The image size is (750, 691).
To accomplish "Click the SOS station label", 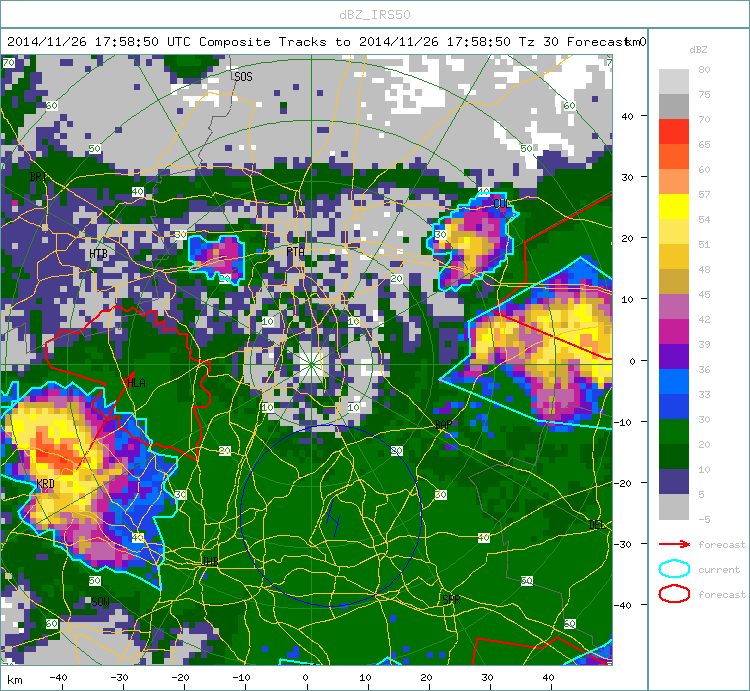I will point(243,77).
